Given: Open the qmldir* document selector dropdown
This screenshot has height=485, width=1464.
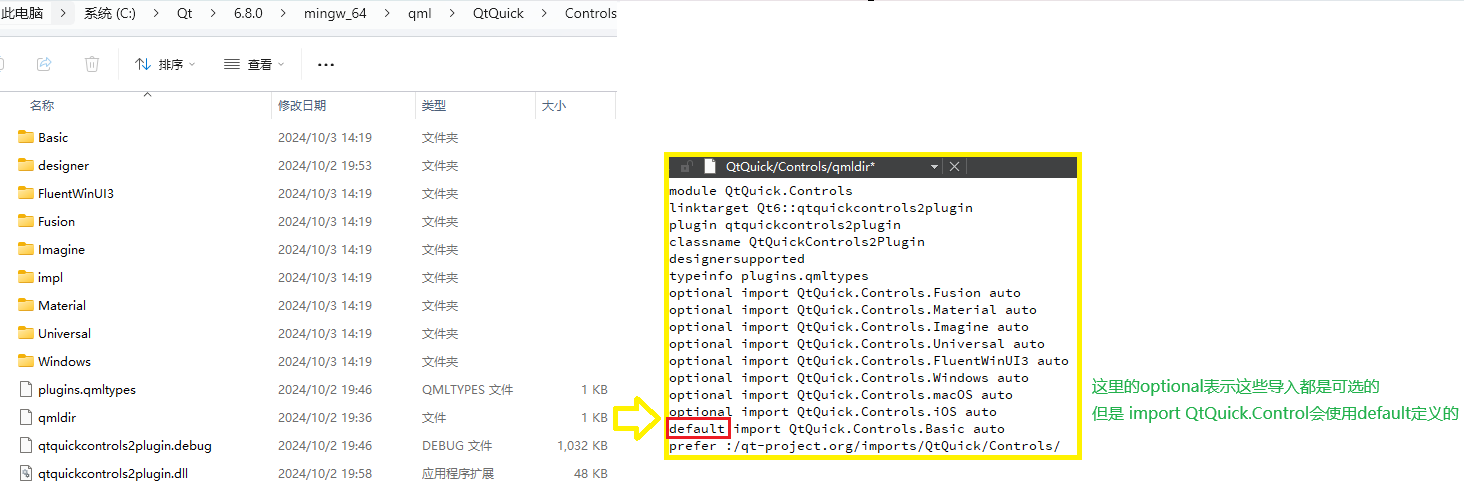Looking at the screenshot, I should tap(934, 167).
